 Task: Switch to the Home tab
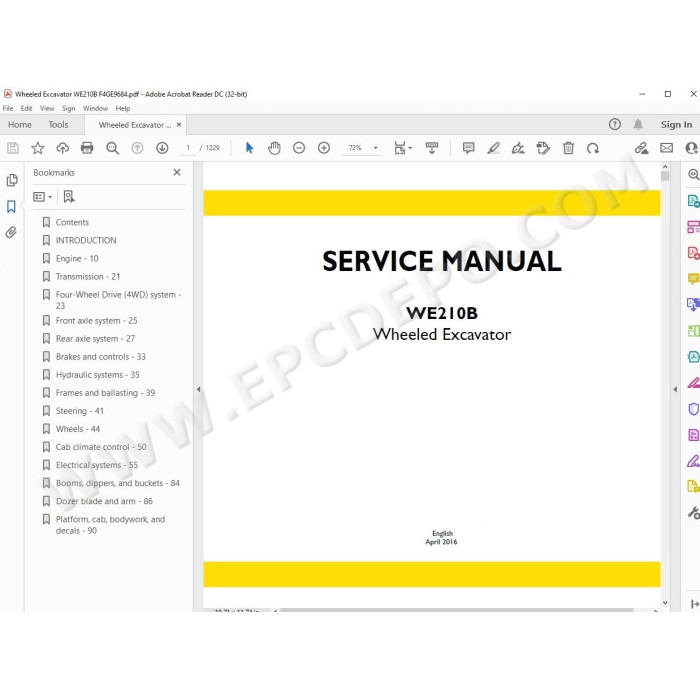[20, 125]
